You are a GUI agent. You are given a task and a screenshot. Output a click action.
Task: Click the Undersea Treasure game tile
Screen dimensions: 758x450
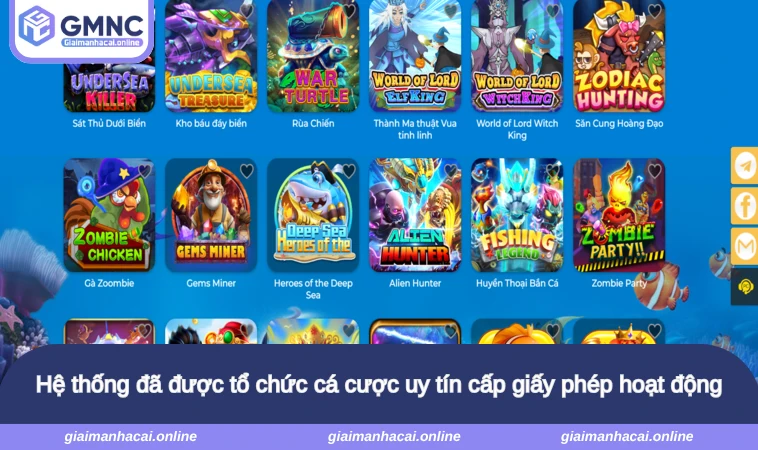point(211,55)
